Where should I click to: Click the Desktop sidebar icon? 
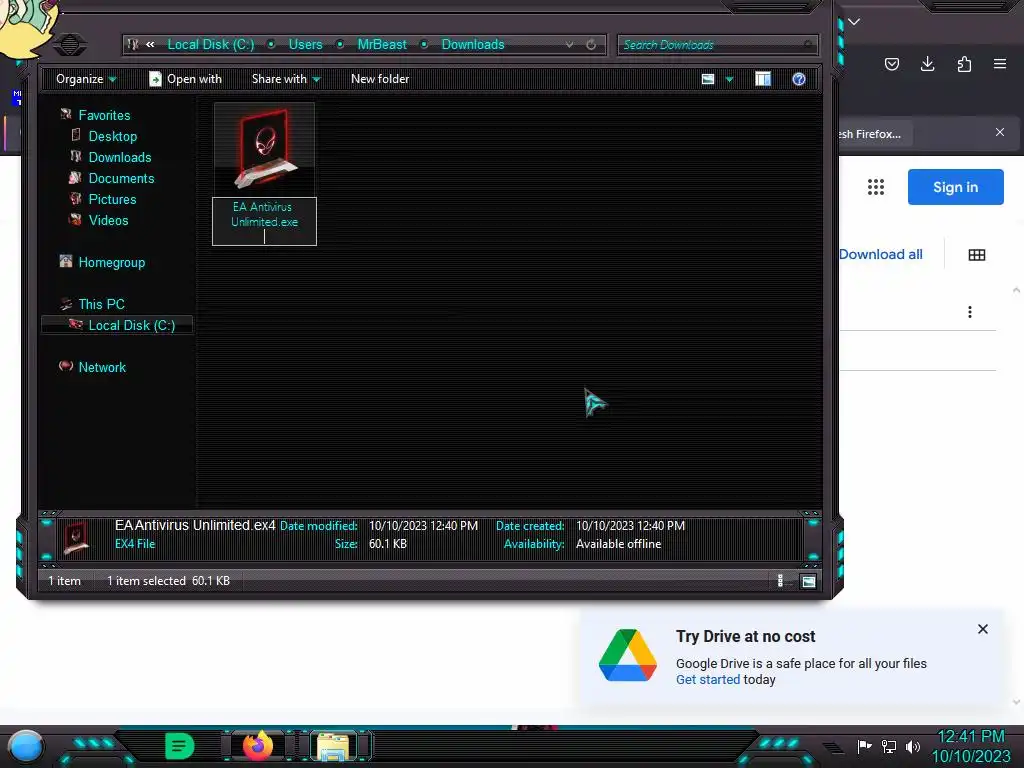tap(76, 135)
